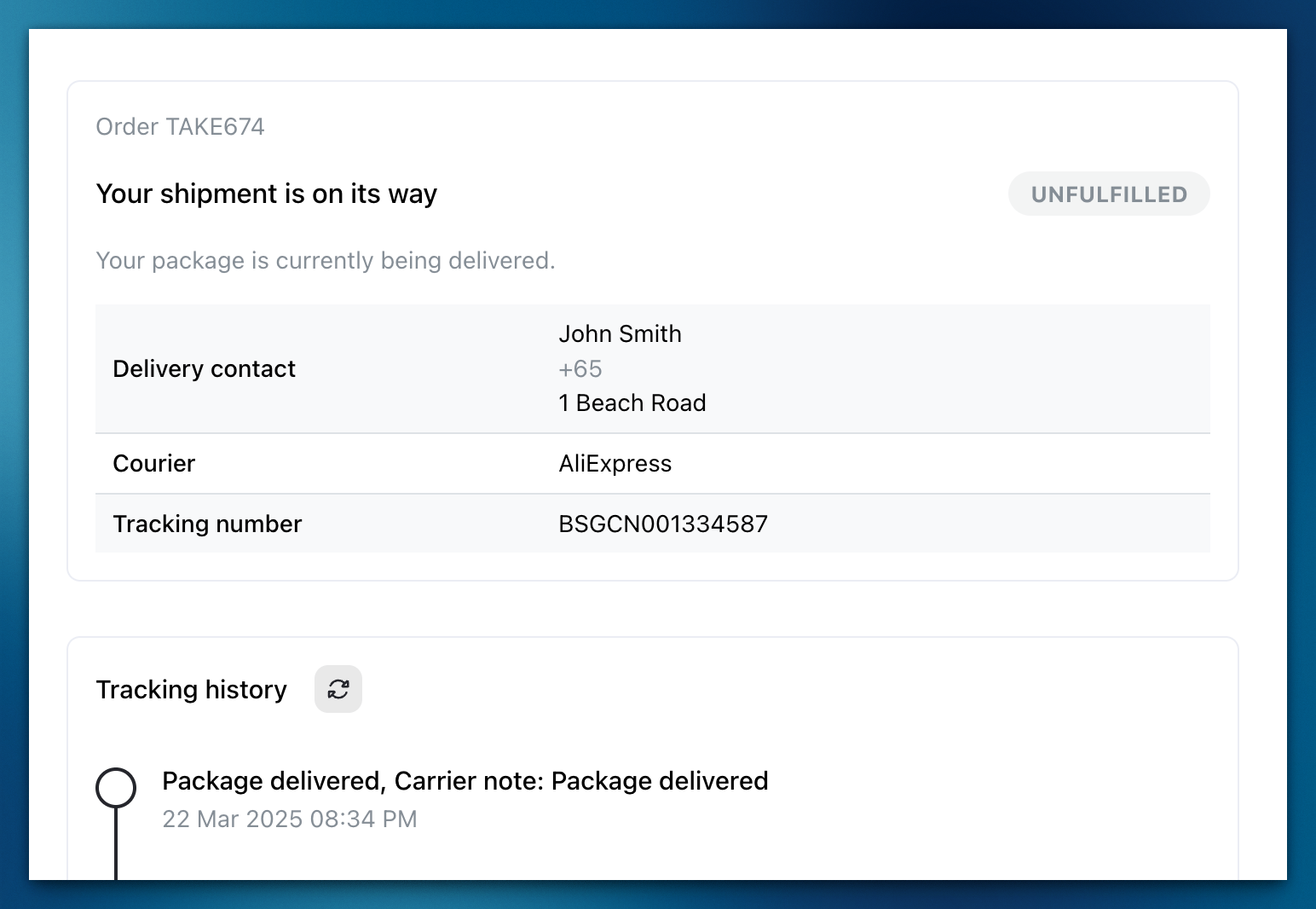Click the 'Courier' row label
Viewport: 1316px width, 909px height.
(154, 464)
